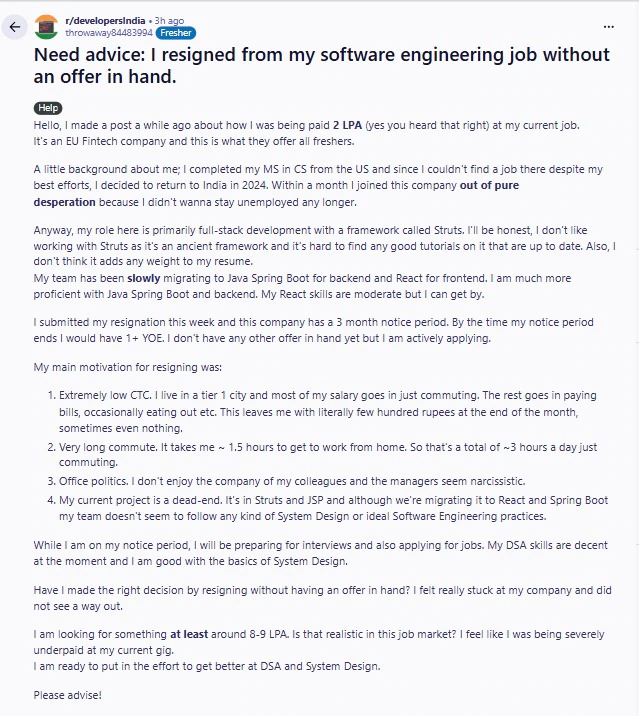Screen dimensions: 639x716
Task: Open the developersIndia community avatar
Action: coord(46,27)
